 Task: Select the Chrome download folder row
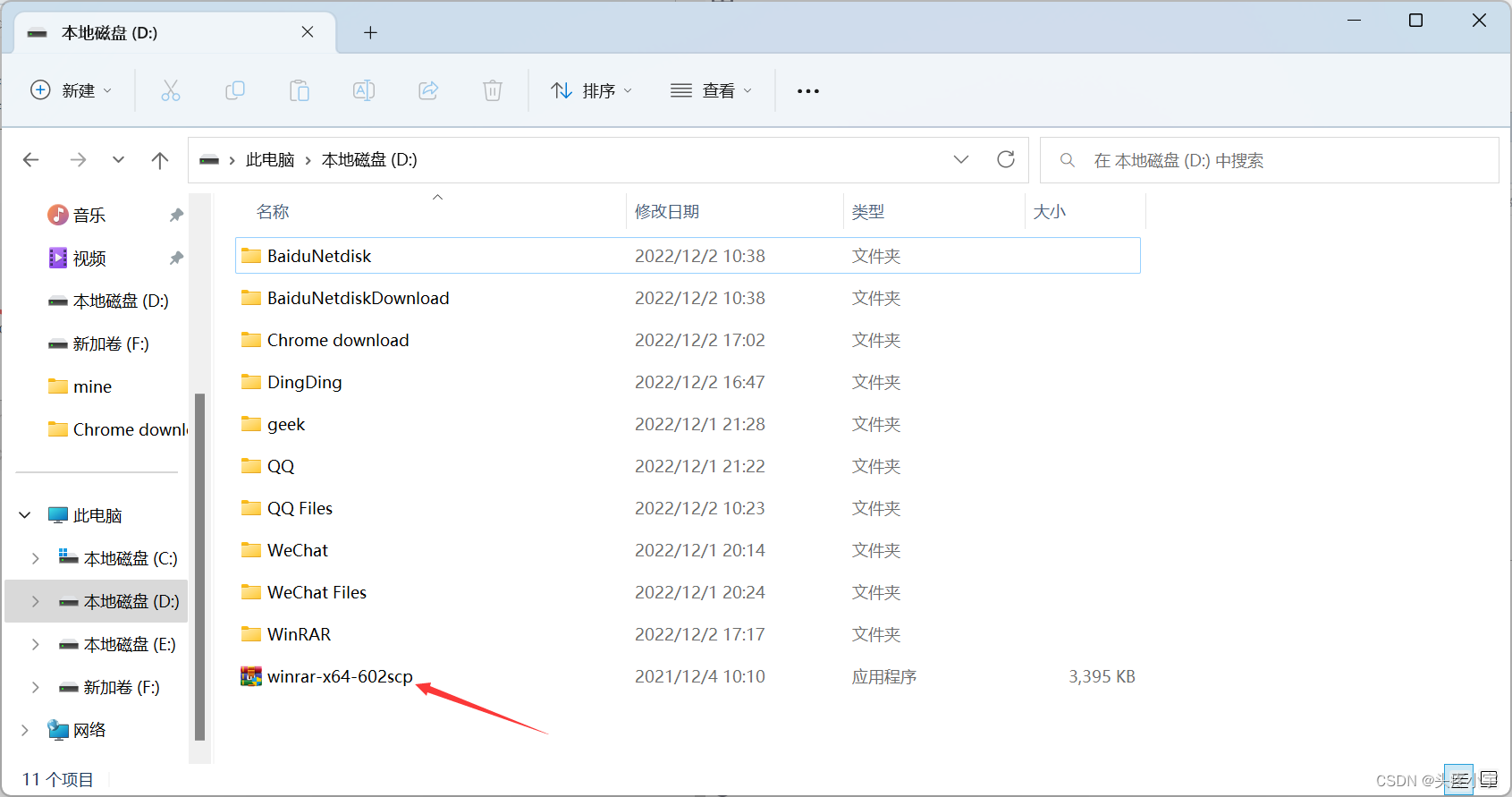[x=688, y=340]
